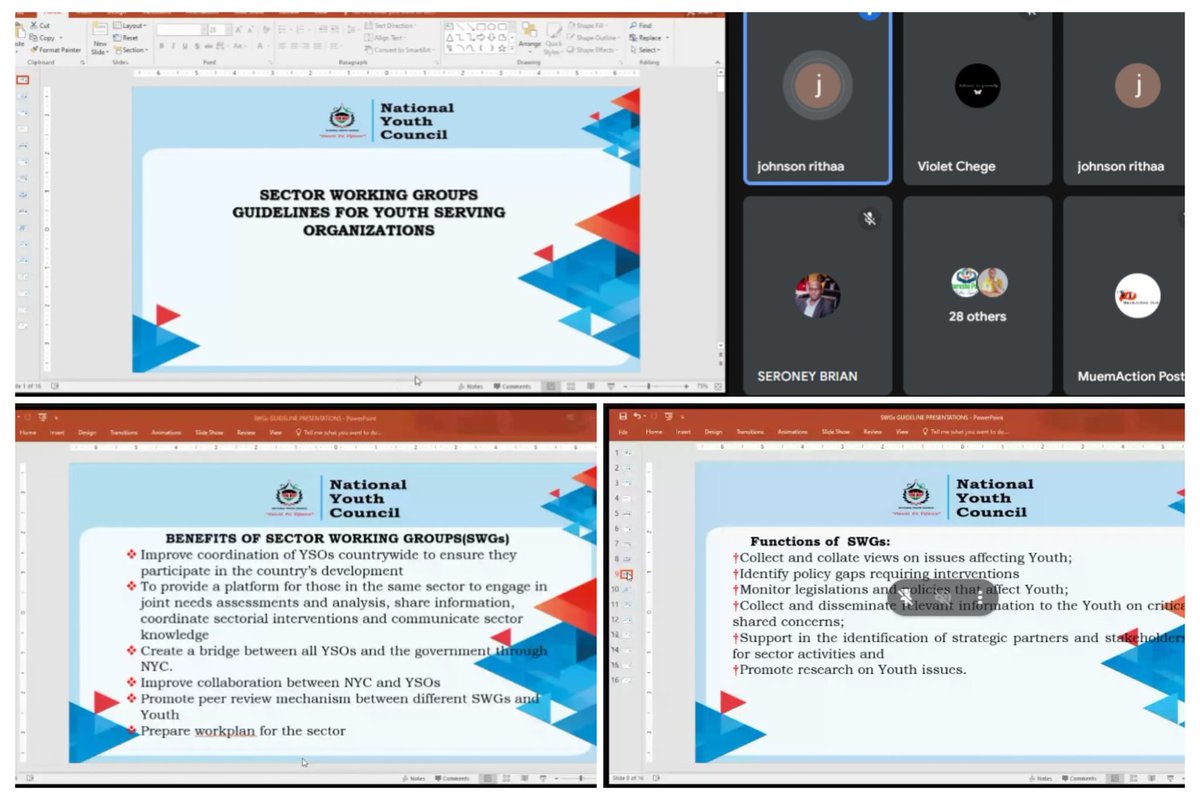Click Undo in Functions-slide window quick access

637,417
